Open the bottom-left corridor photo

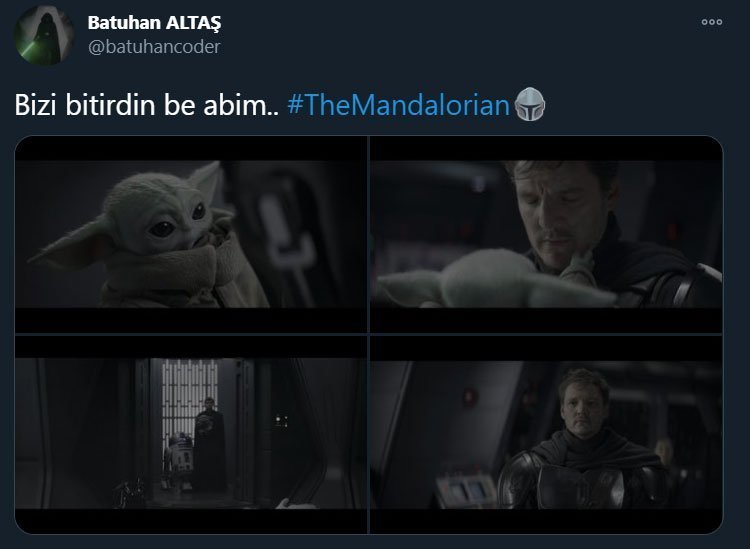coord(191,434)
